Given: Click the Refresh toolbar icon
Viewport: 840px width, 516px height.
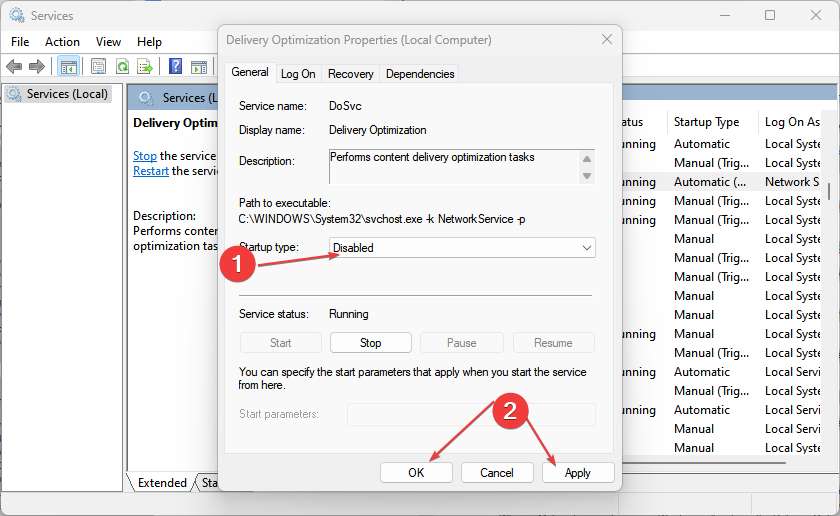Looking at the screenshot, I should pos(122,66).
